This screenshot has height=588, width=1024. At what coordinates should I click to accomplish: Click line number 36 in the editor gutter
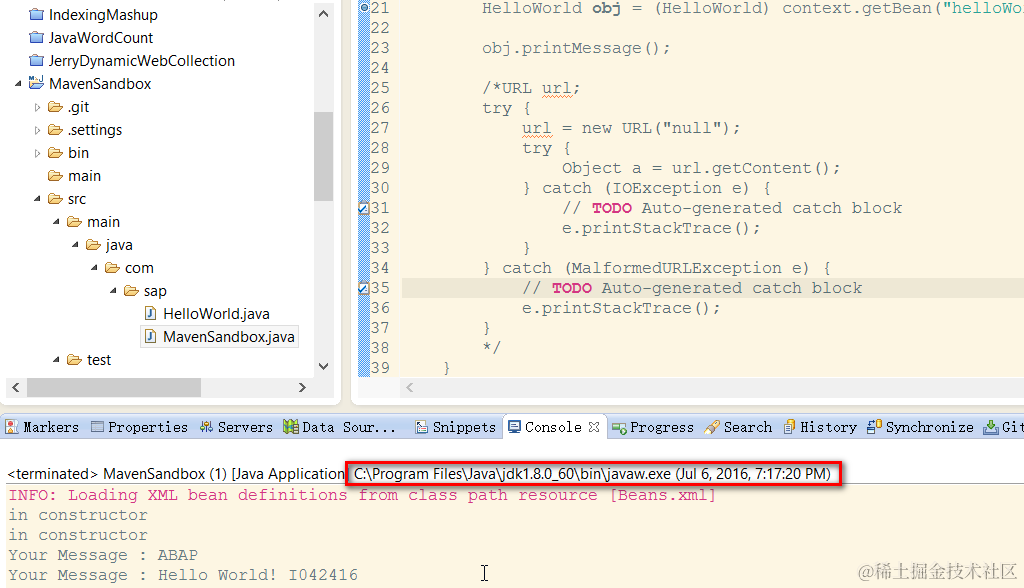pyautogui.click(x=380, y=308)
